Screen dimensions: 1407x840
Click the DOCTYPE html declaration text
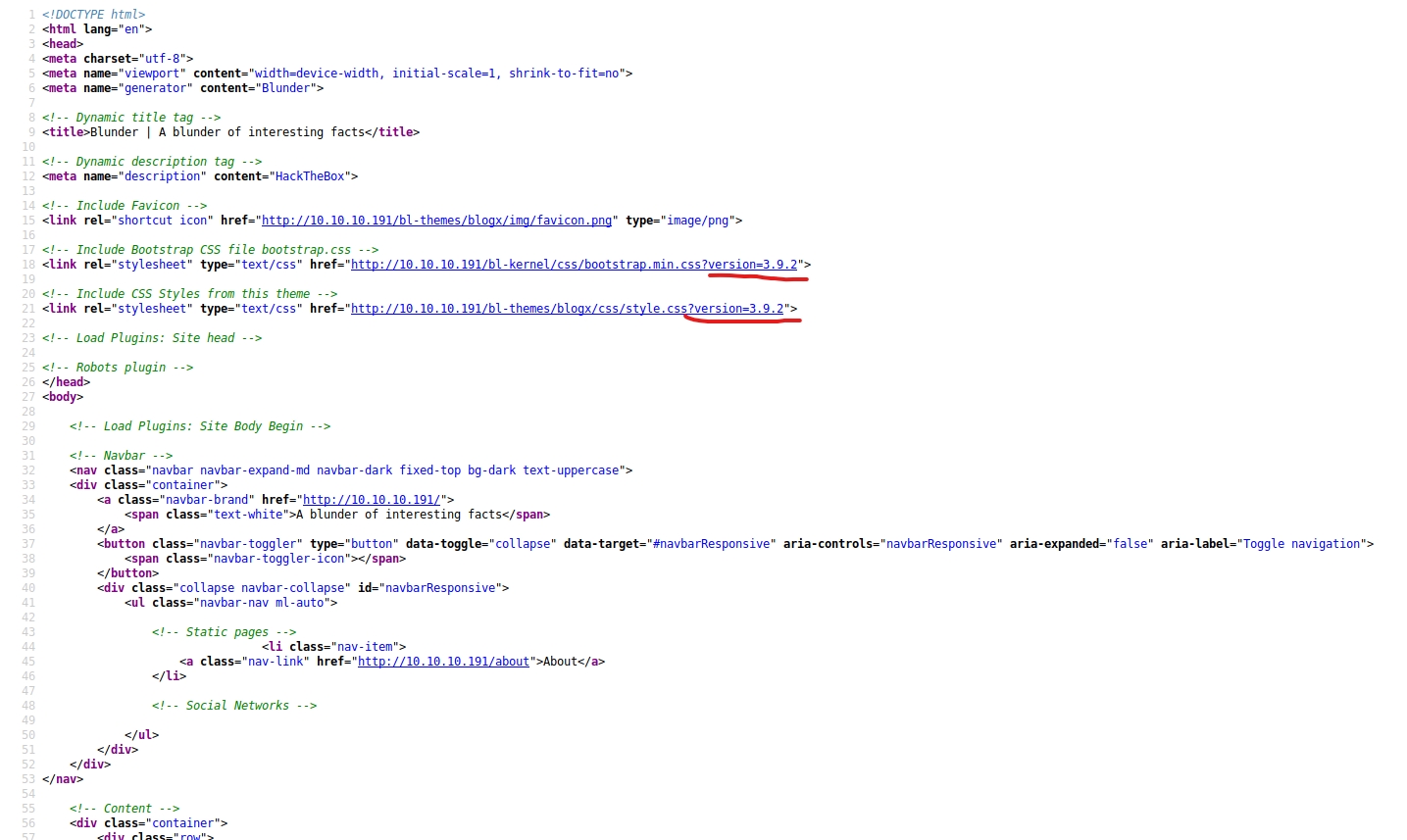[x=93, y=15]
